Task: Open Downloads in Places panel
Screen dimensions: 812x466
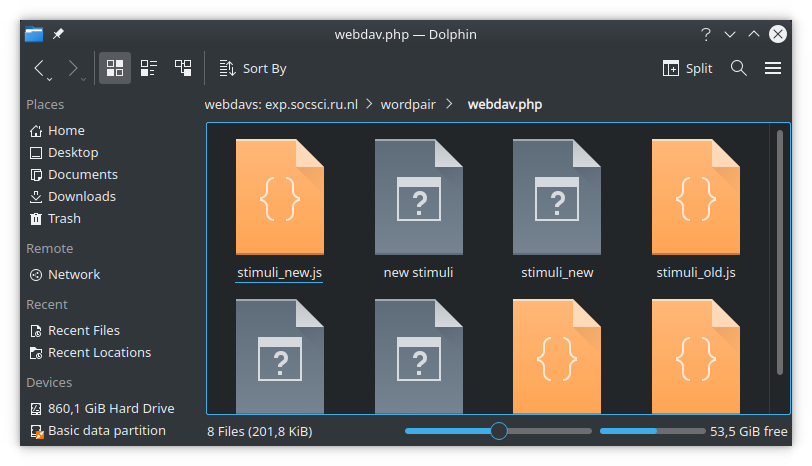Action: pos(81,197)
